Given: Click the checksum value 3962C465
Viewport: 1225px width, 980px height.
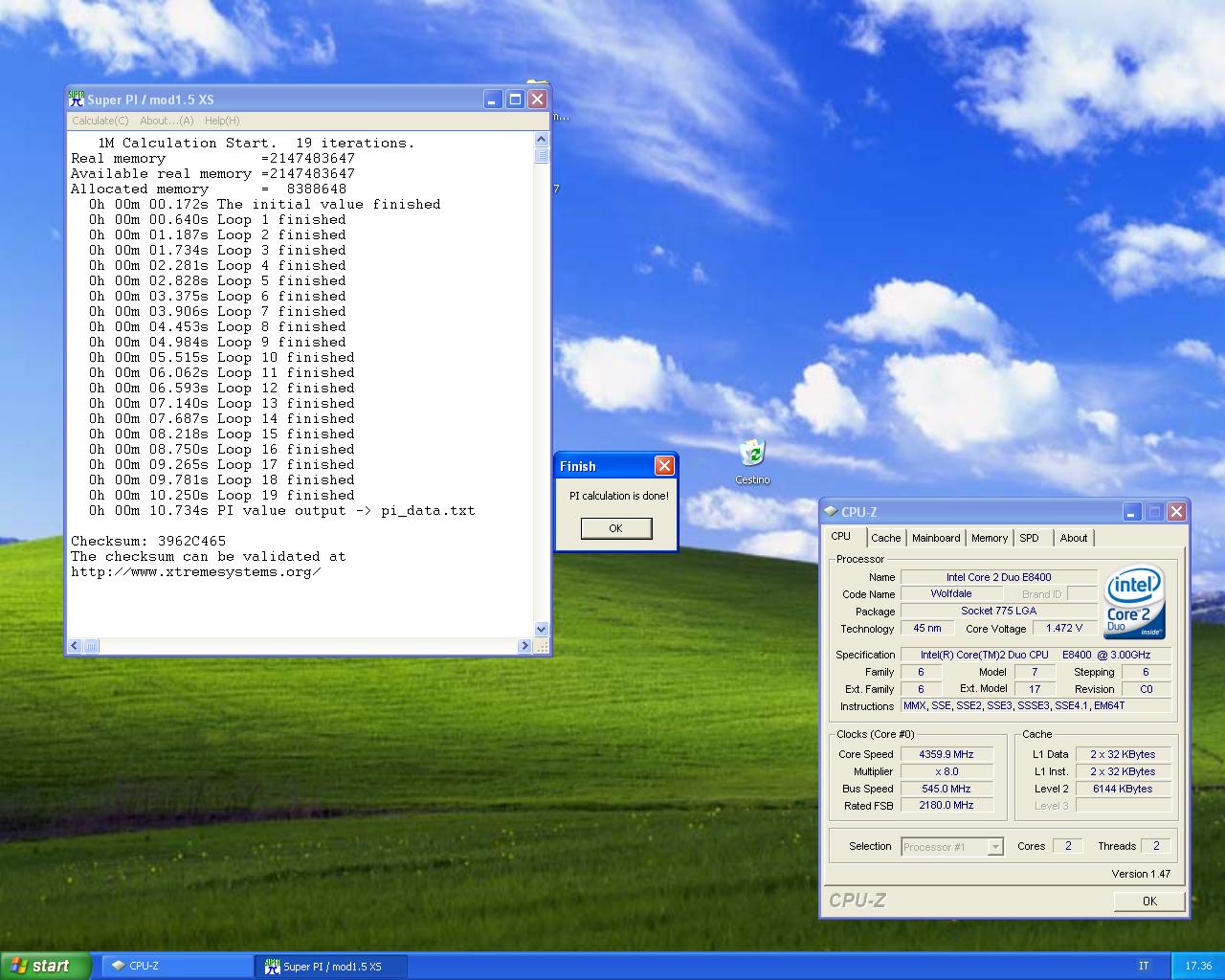Looking at the screenshot, I should pyautogui.click(x=191, y=541).
